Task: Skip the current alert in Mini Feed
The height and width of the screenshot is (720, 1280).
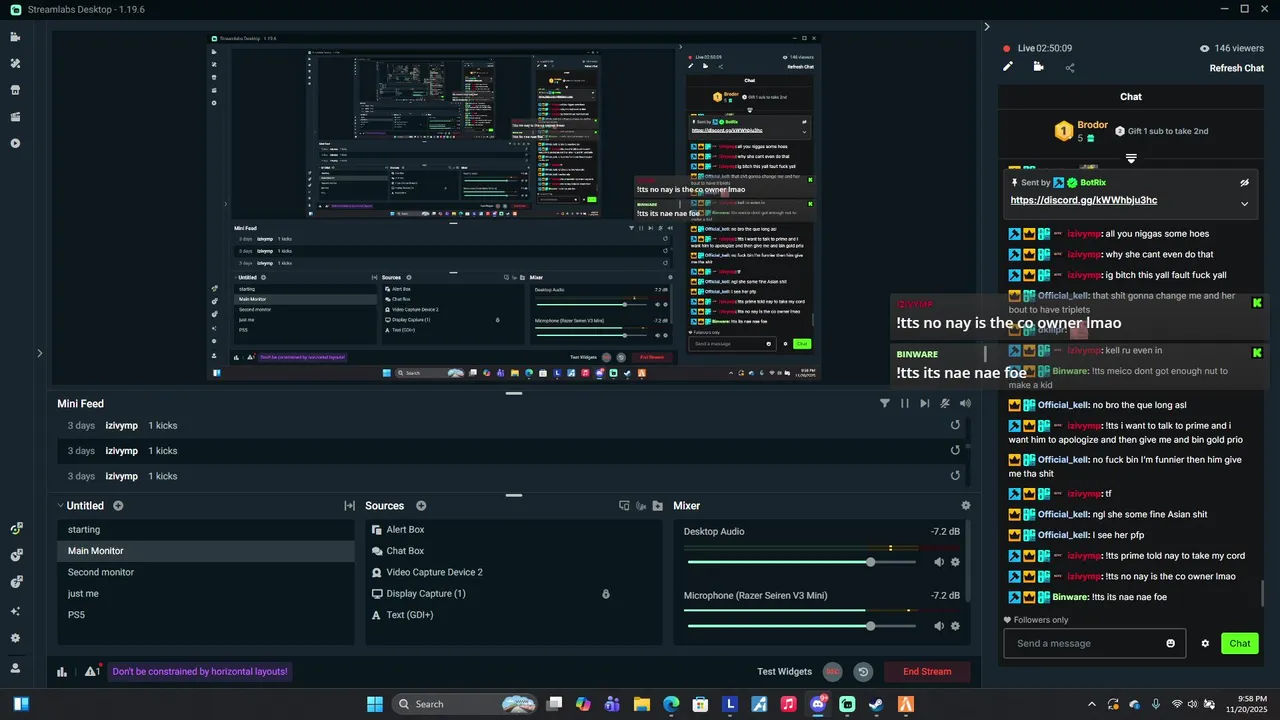Action: [x=925, y=403]
